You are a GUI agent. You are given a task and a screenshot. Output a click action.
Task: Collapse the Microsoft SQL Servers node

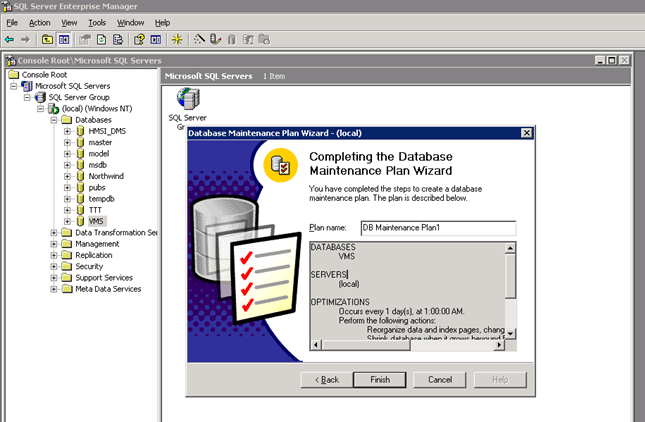[14, 86]
